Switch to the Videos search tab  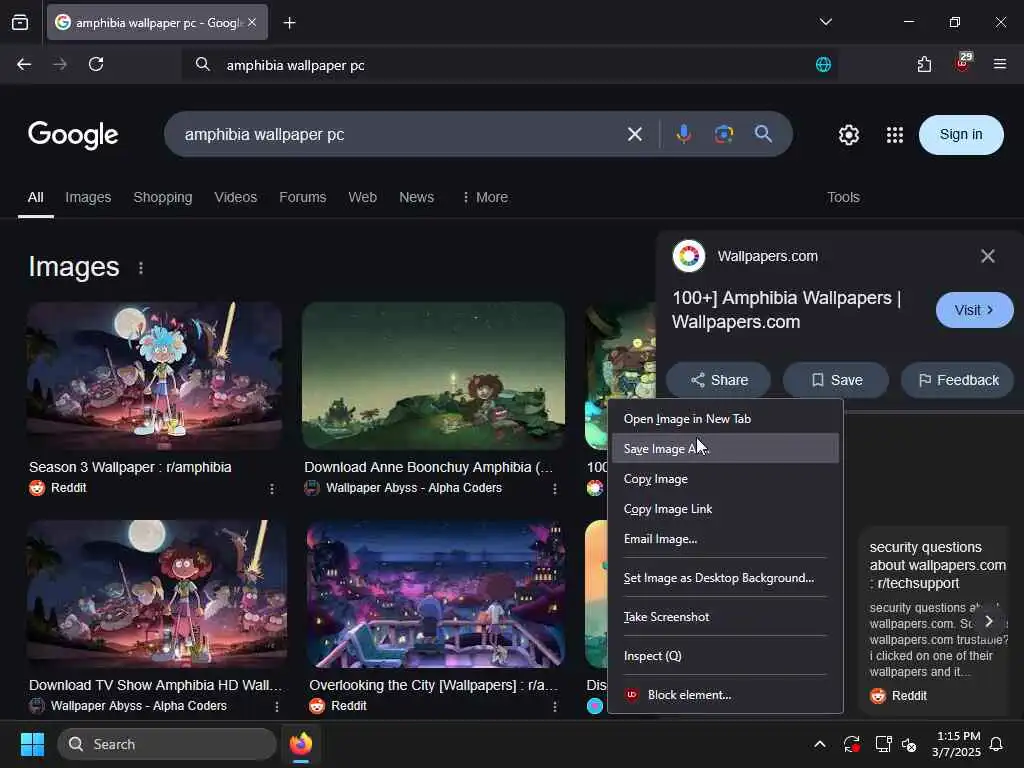[236, 197]
